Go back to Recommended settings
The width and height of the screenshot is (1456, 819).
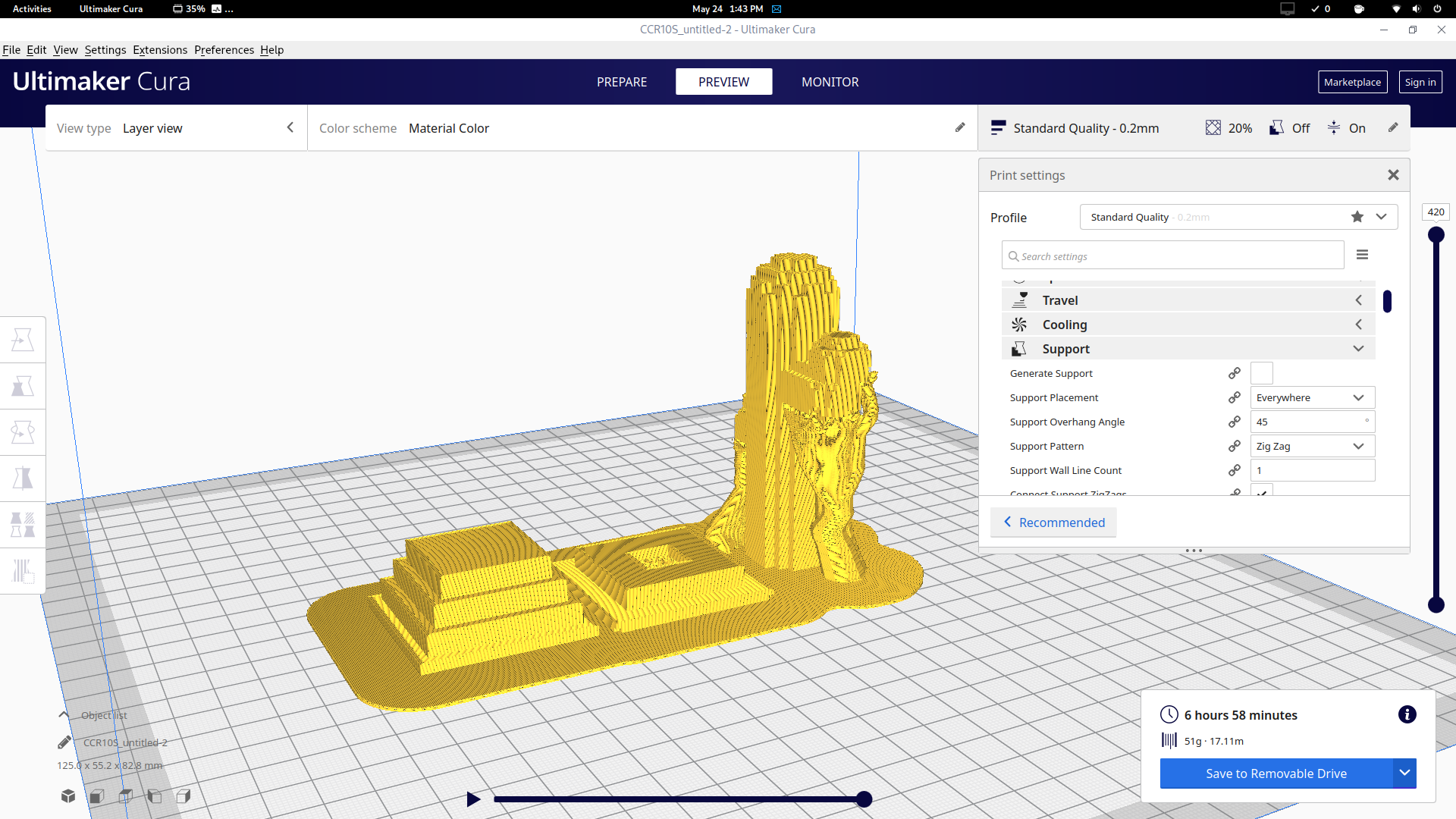tap(1053, 522)
